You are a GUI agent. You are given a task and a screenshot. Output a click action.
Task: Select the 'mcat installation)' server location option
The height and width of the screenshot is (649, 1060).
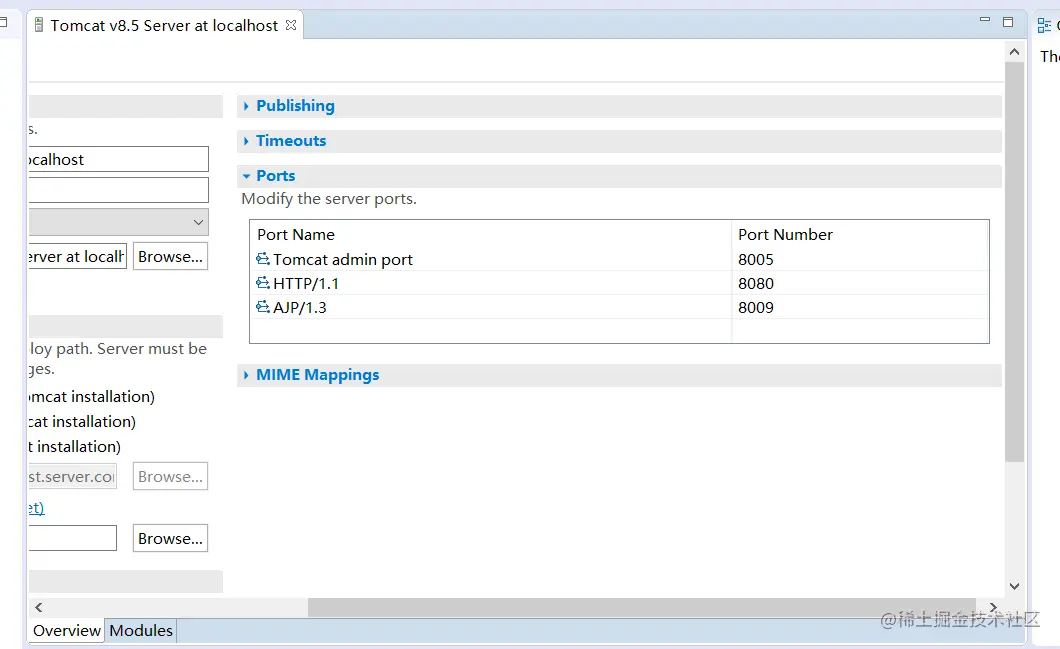point(91,397)
